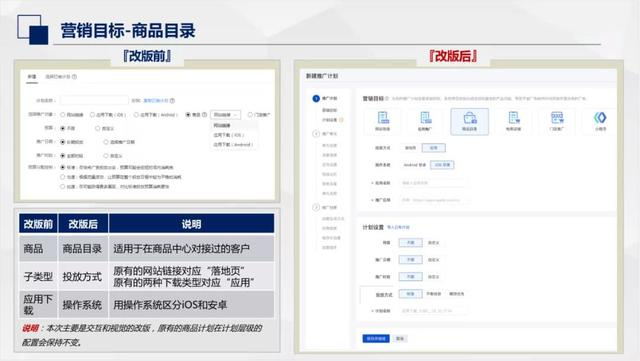
Task: Click step 1 circle 推广计划 in sidebar
Action: 316,98
